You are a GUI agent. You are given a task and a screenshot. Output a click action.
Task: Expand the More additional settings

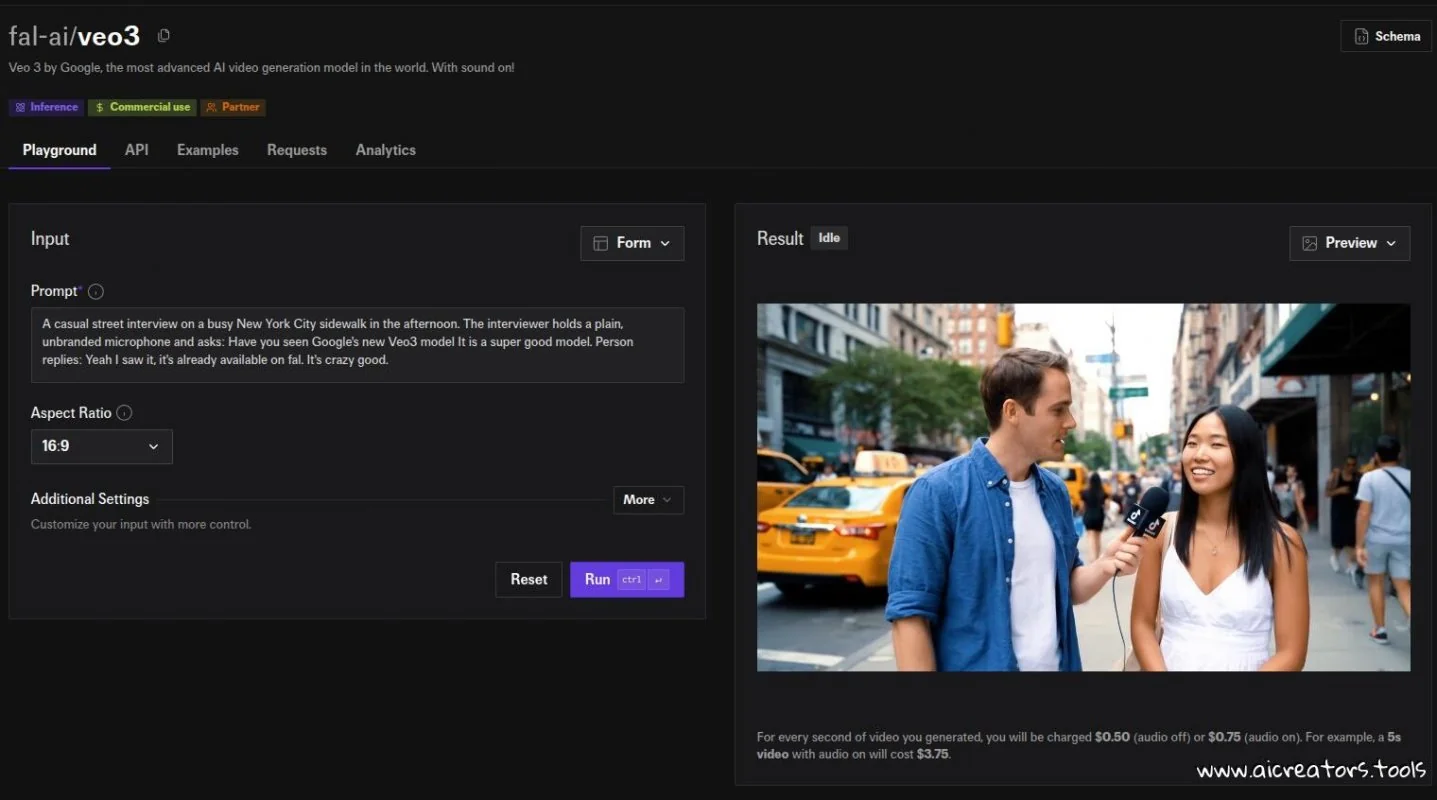pyautogui.click(x=648, y=500)
